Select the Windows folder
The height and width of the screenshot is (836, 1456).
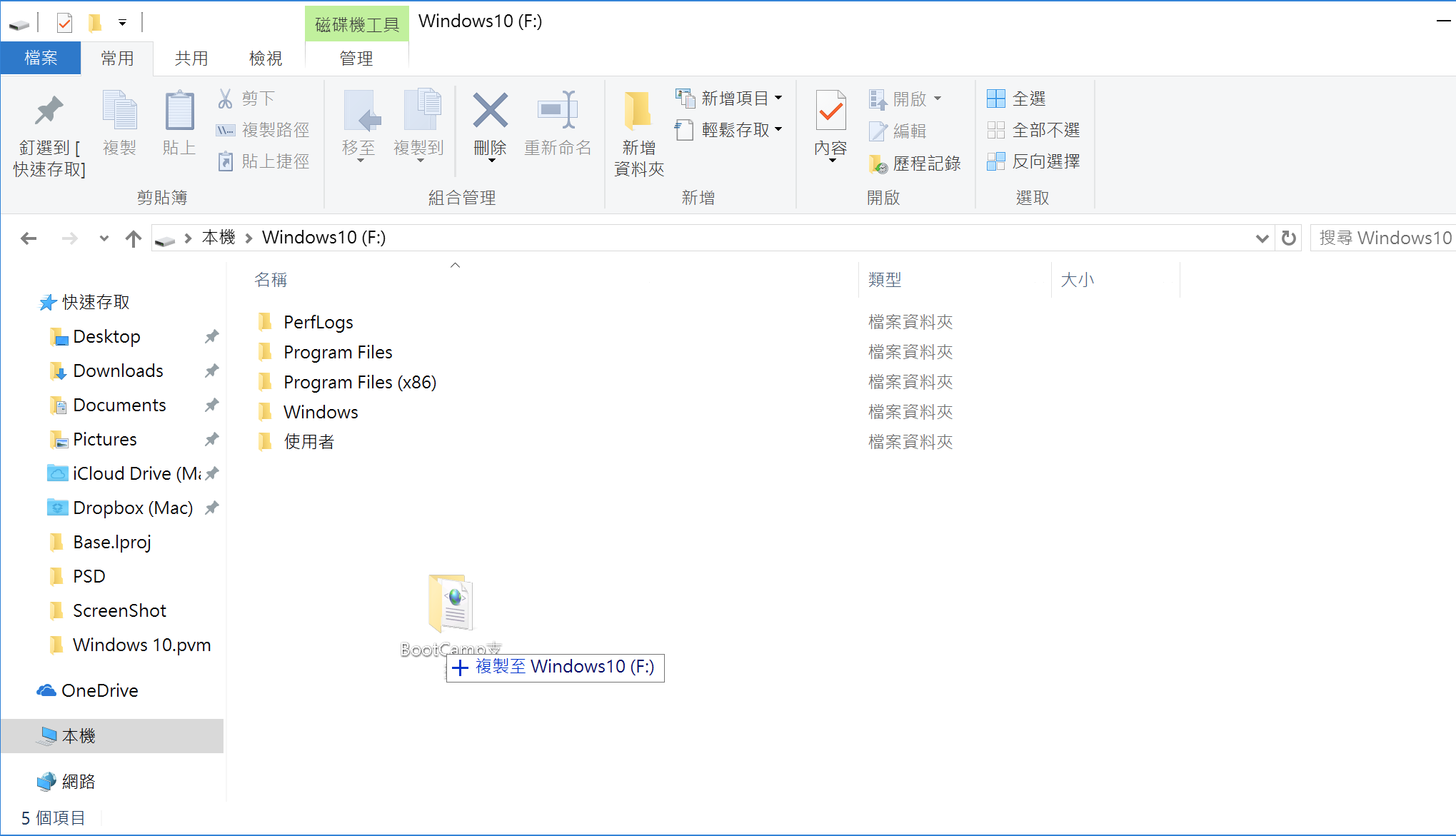pyautogui.click(x=321, y=412)
